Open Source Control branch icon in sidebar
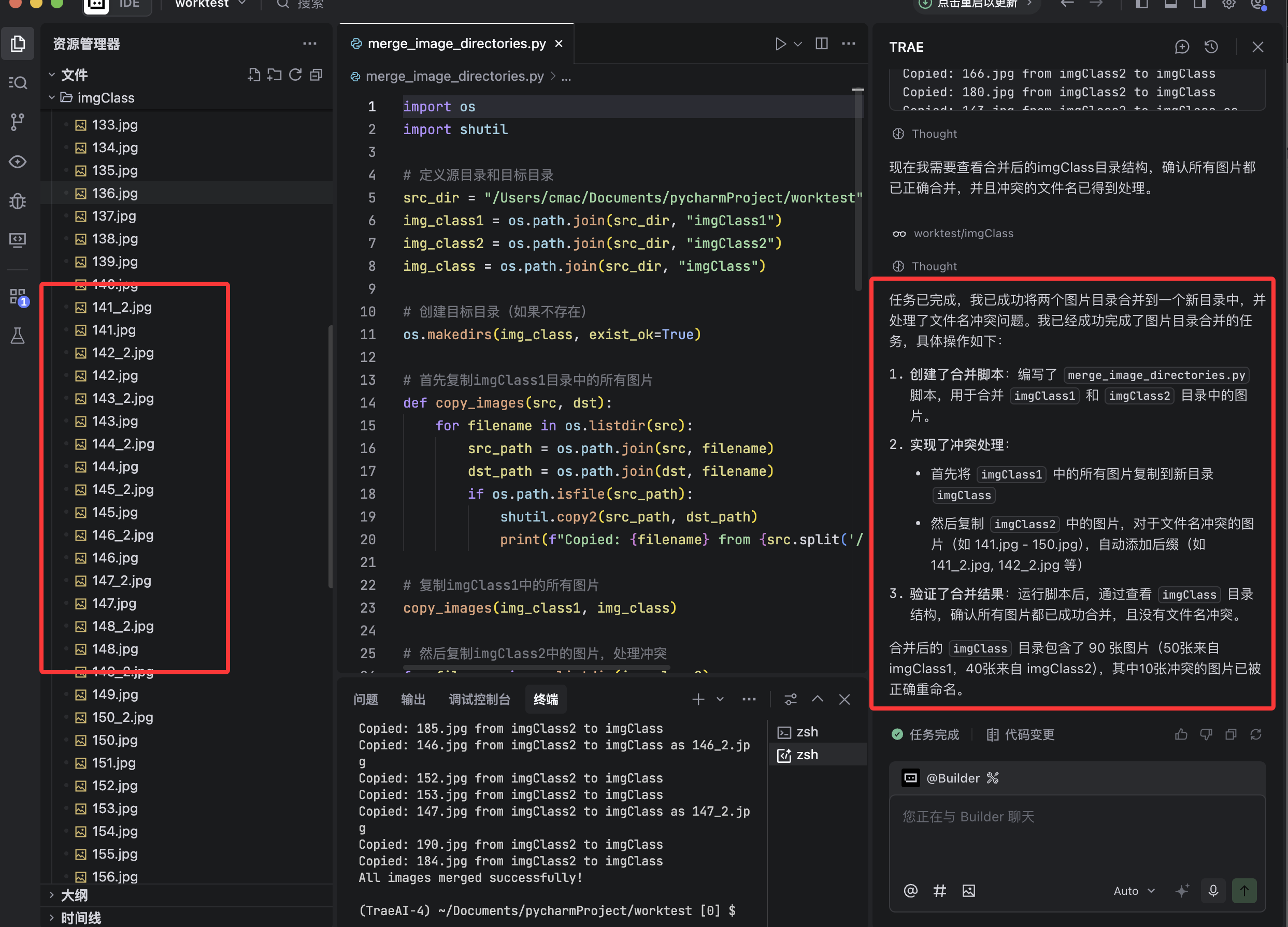1288x927 pixels. pyautogui.click(x=18, y=122)
